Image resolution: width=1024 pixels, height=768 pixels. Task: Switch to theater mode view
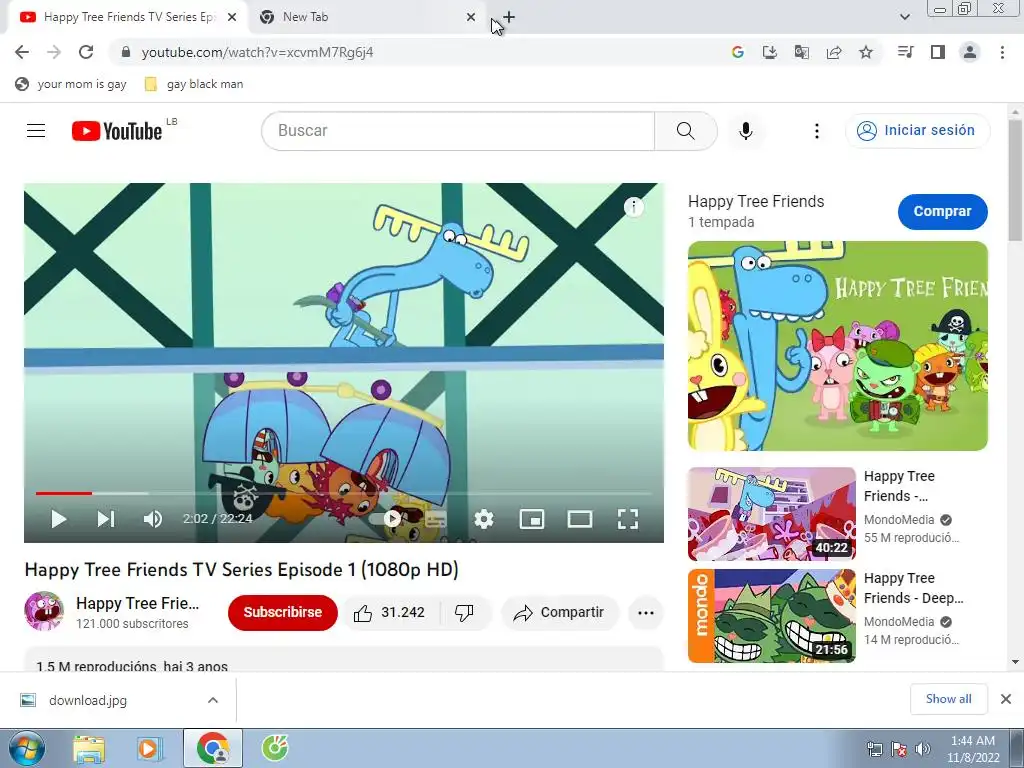click(580, 519)
